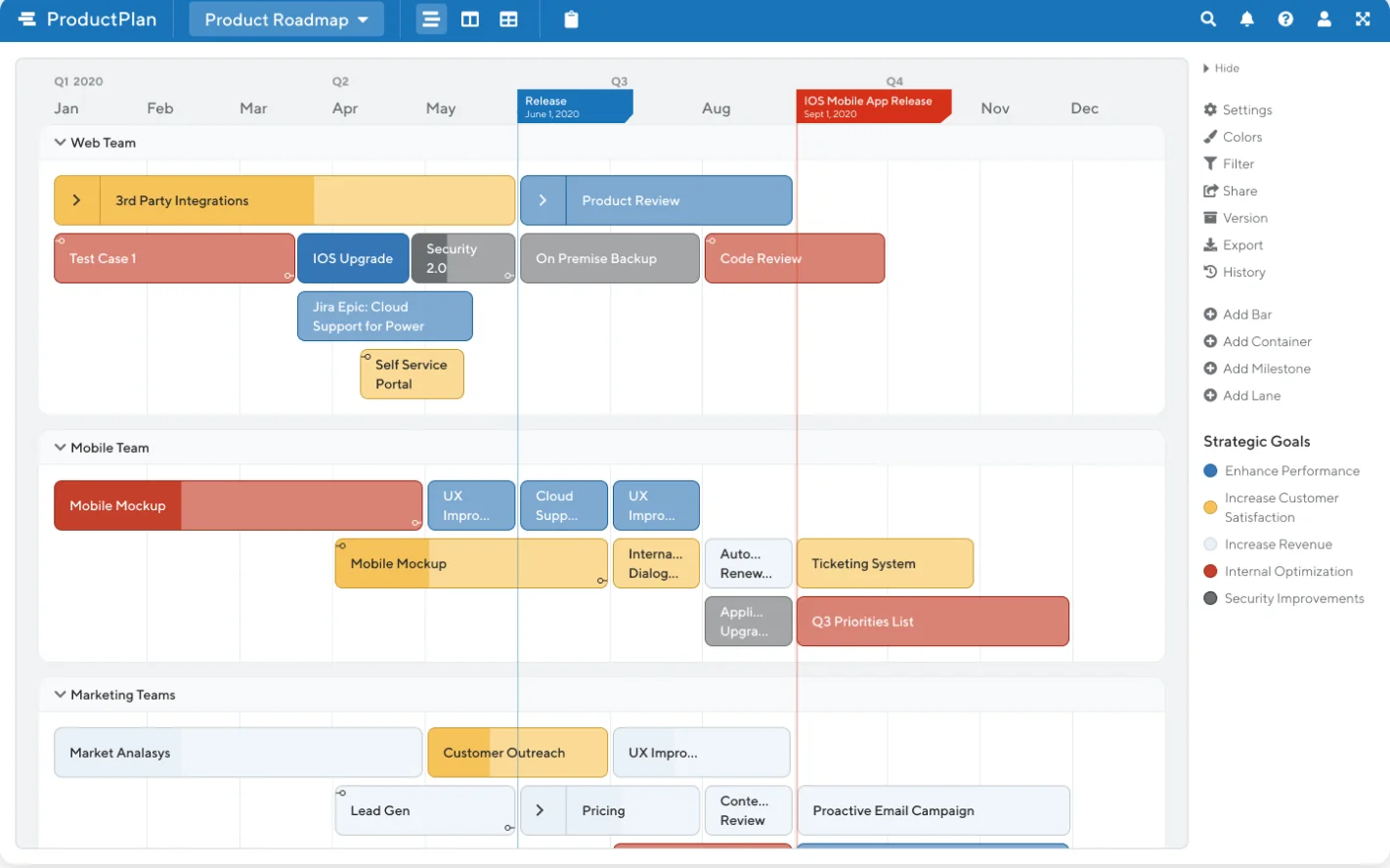Collapse the Web Team lane
Viewport: 1390px width, 868px height.
click(x=61, y=143)
